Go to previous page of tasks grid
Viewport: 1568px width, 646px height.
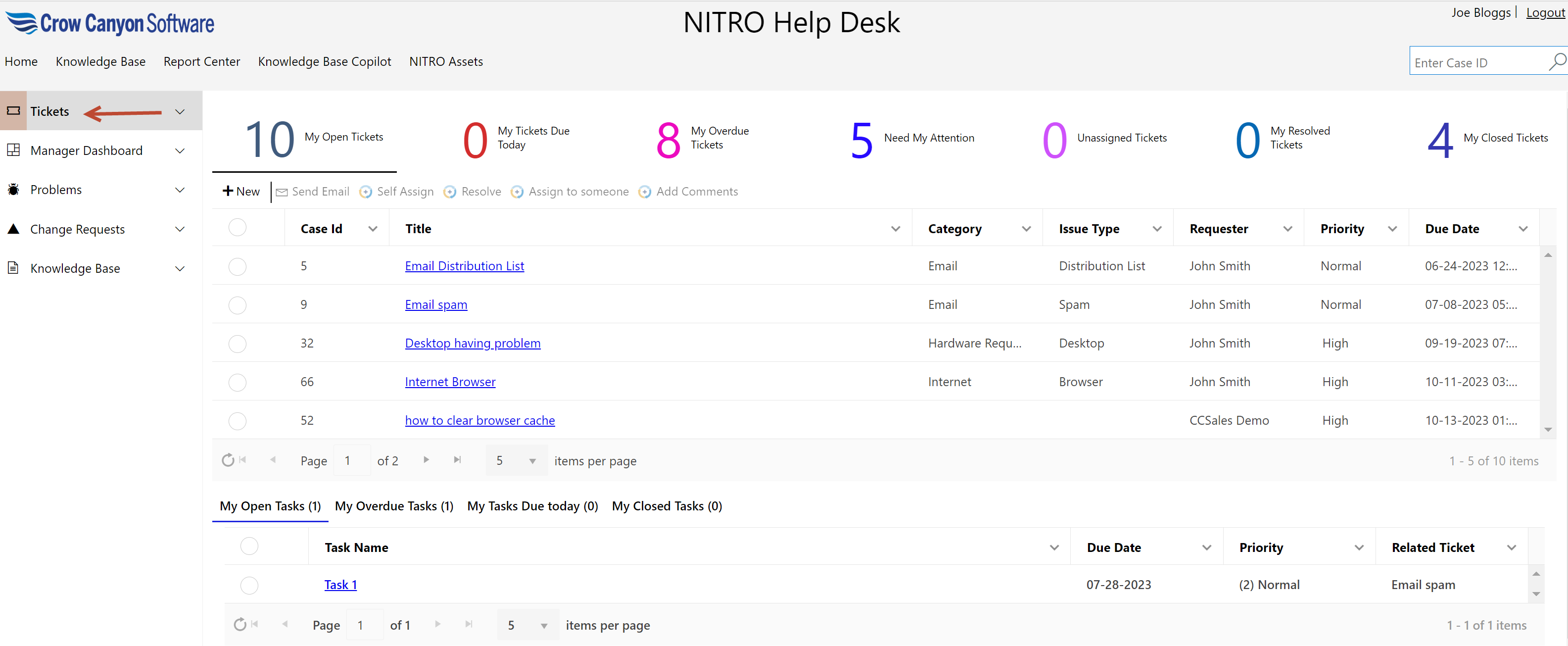pos(285,624)
